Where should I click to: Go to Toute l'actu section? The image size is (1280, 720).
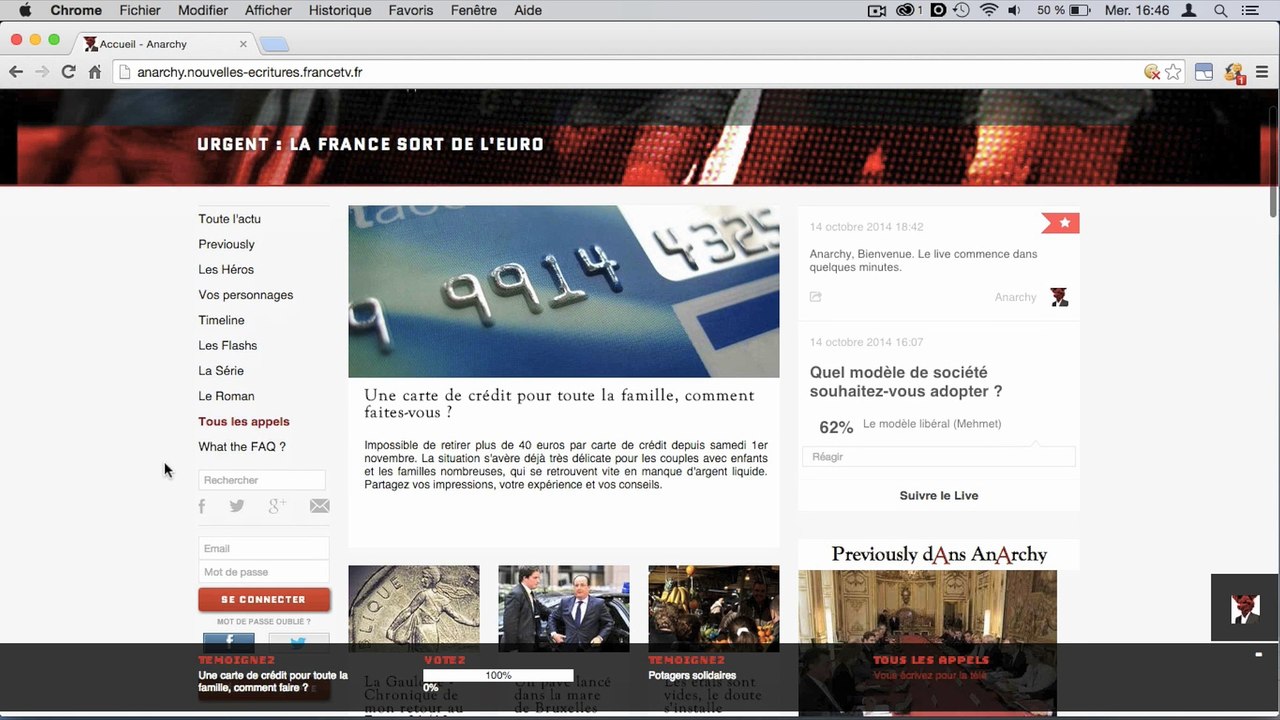230,219
